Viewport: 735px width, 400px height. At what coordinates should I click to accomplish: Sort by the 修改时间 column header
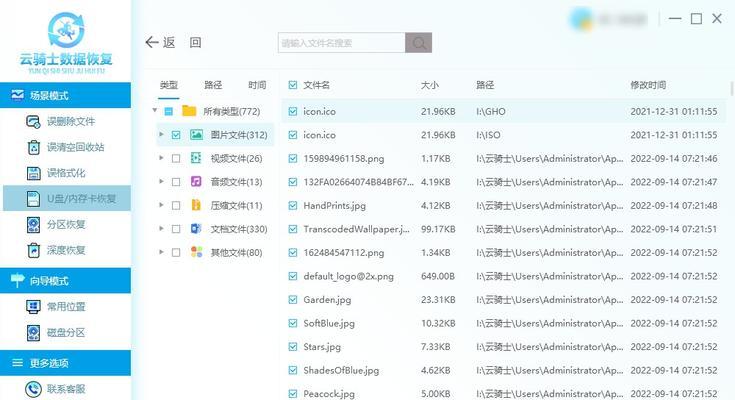click(648, 85)
